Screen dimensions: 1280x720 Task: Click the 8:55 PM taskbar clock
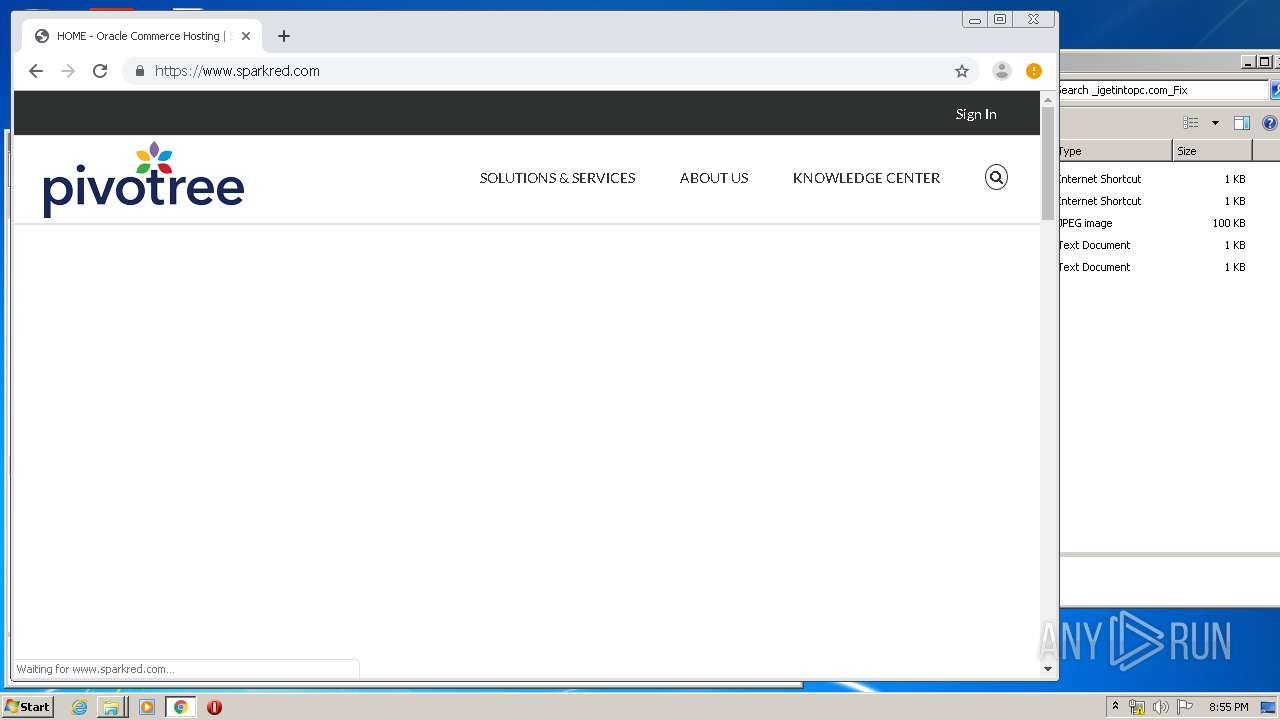point(1228,707)
